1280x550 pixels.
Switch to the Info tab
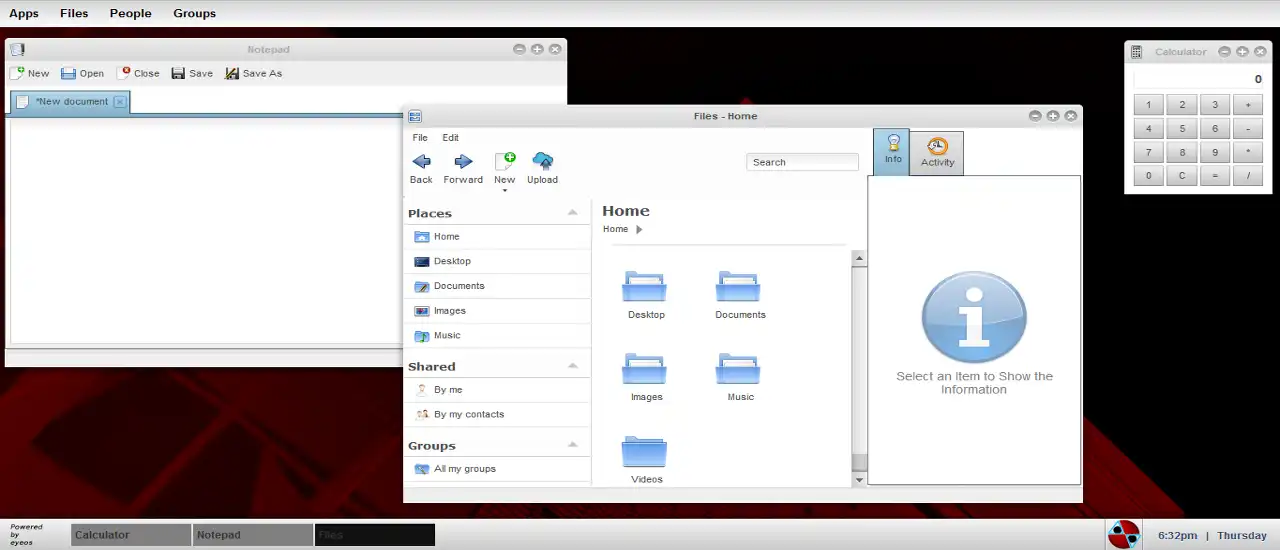pyautogui.click(x=892, y=152)
